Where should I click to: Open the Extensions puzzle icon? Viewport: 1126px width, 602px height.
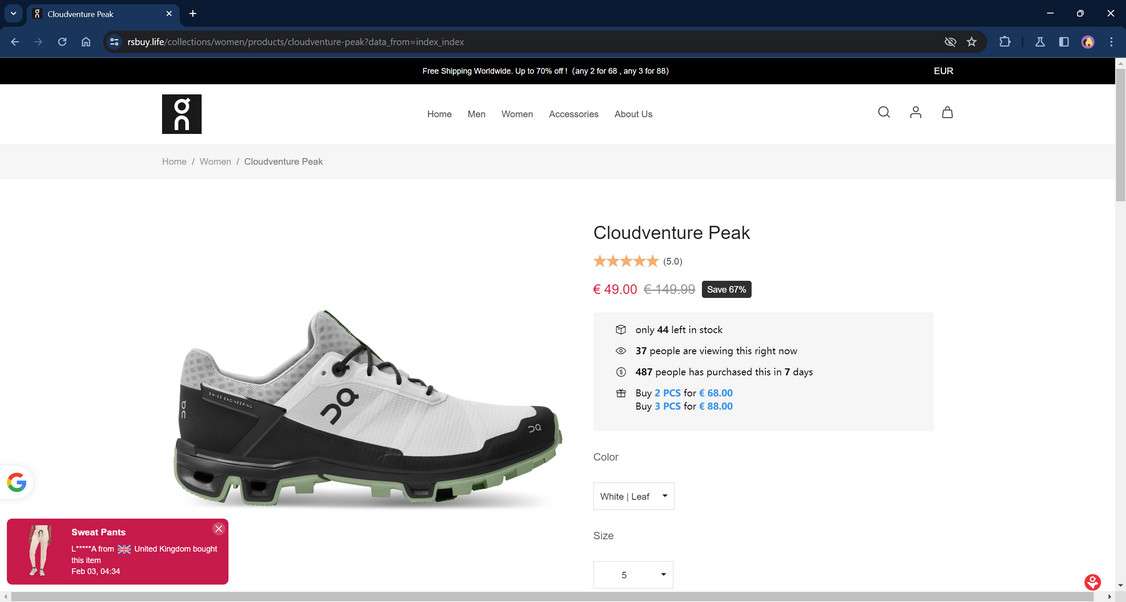(1005, 42)
